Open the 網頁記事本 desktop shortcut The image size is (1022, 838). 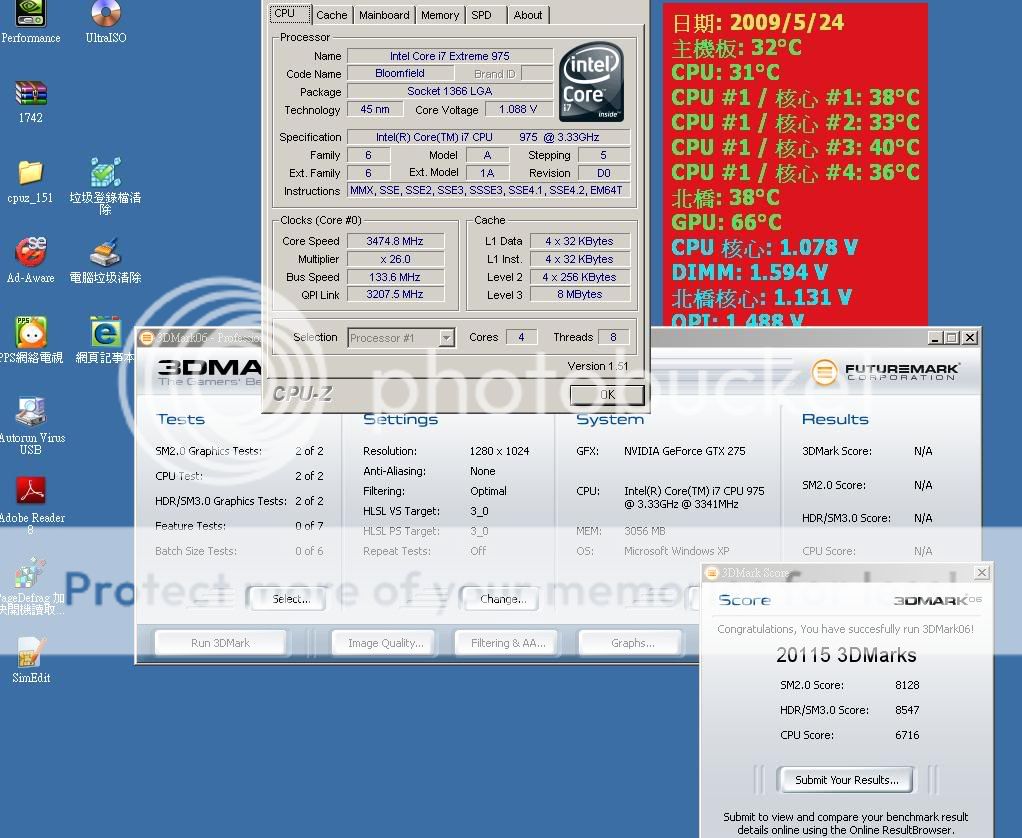[x=105, y=340]
